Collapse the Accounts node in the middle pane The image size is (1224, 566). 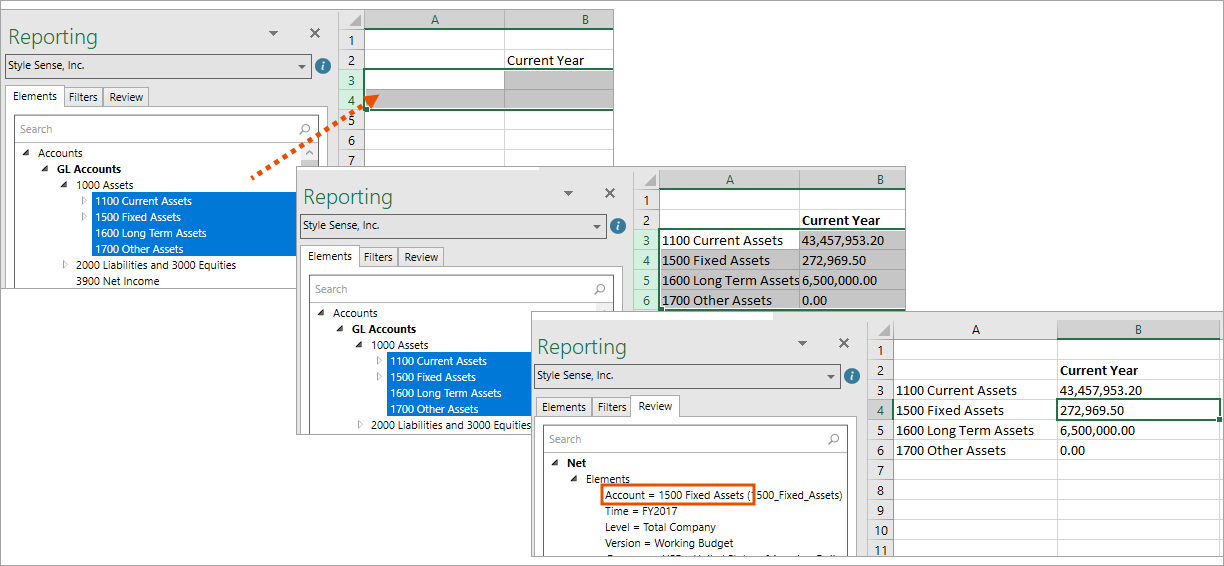pos(321,313)
